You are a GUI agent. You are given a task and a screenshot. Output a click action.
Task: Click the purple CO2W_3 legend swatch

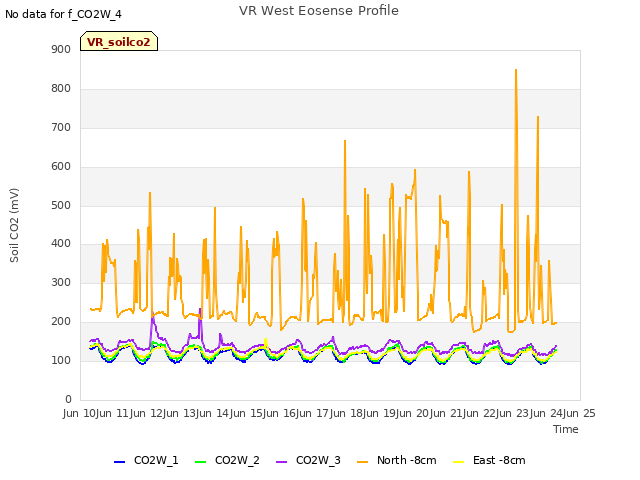281,462
